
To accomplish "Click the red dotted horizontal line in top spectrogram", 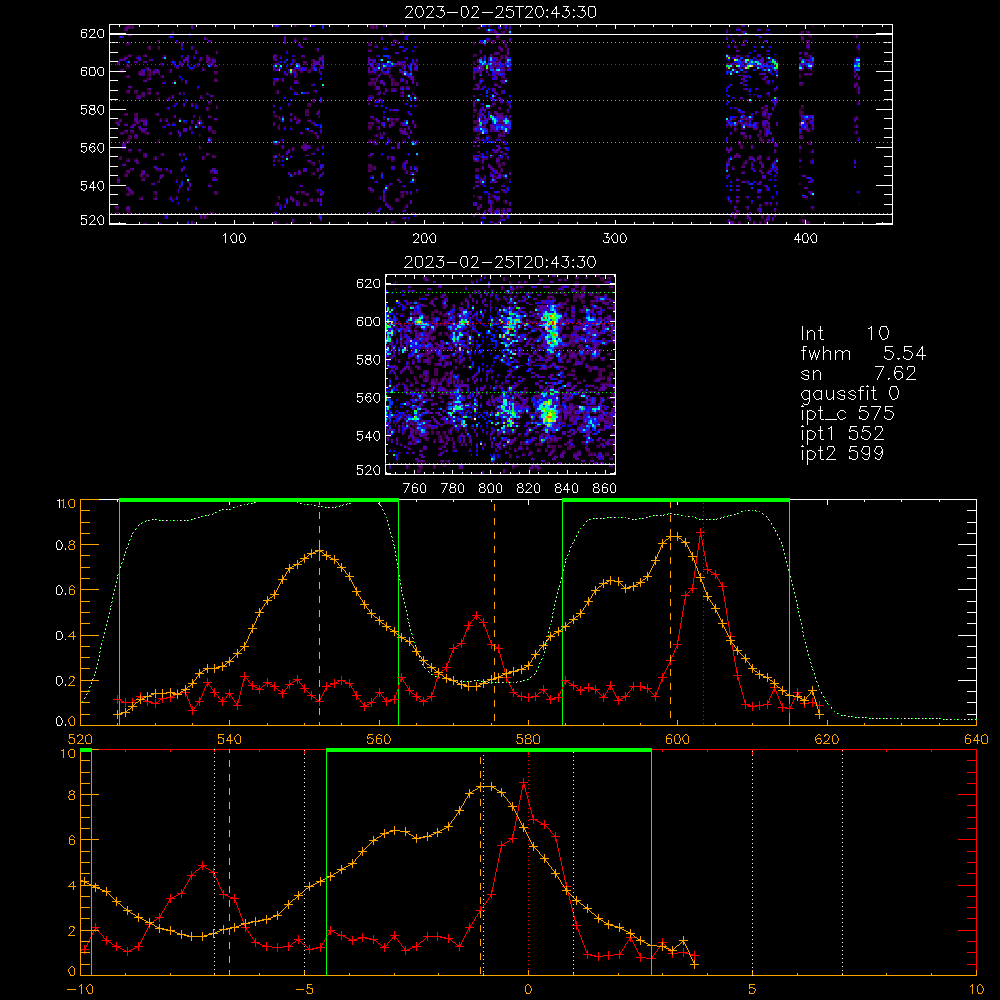I will [501, 64].
